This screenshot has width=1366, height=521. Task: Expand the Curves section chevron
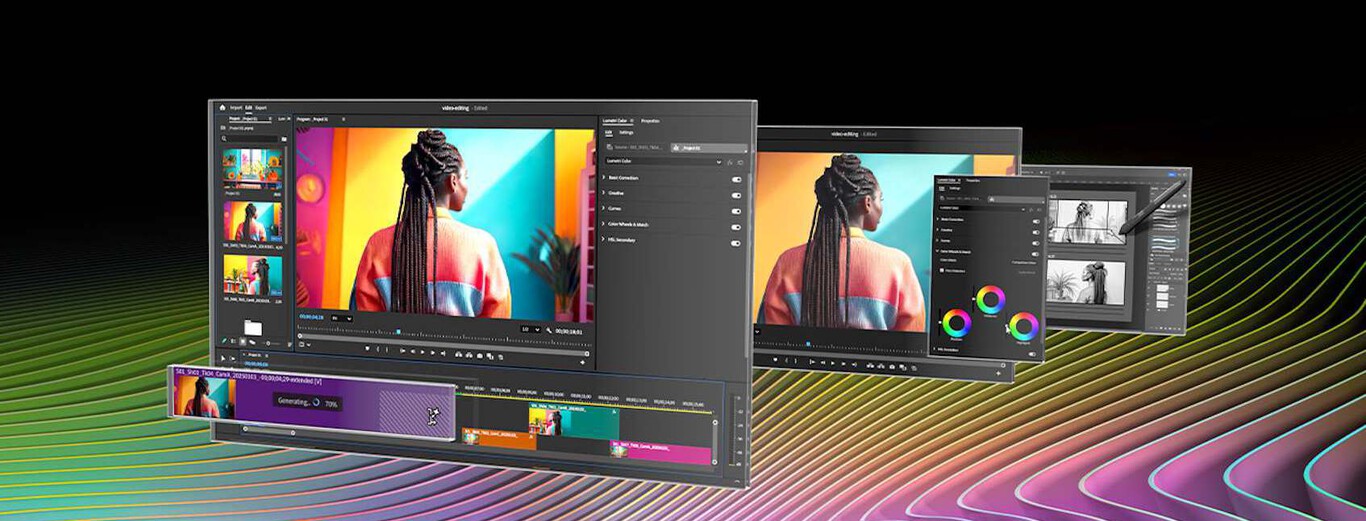click(x=604, y=208)
